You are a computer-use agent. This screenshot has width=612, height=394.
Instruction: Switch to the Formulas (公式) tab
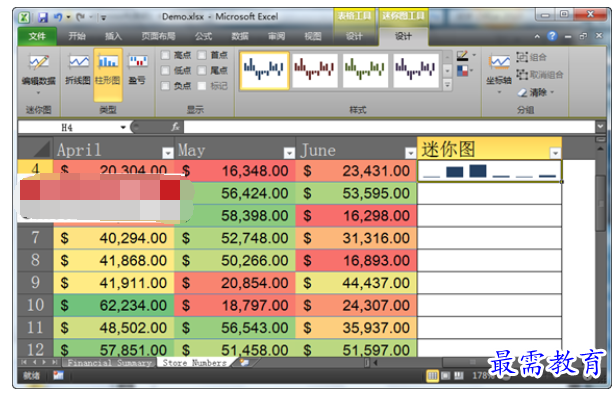(203, 36)
